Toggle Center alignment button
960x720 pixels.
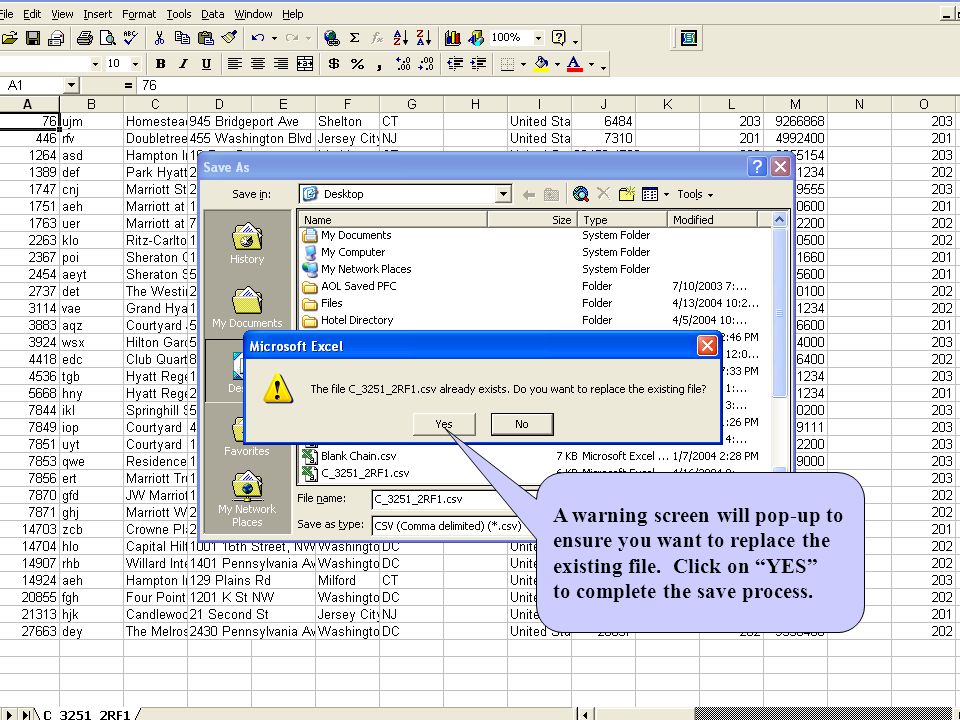point(258,64)
